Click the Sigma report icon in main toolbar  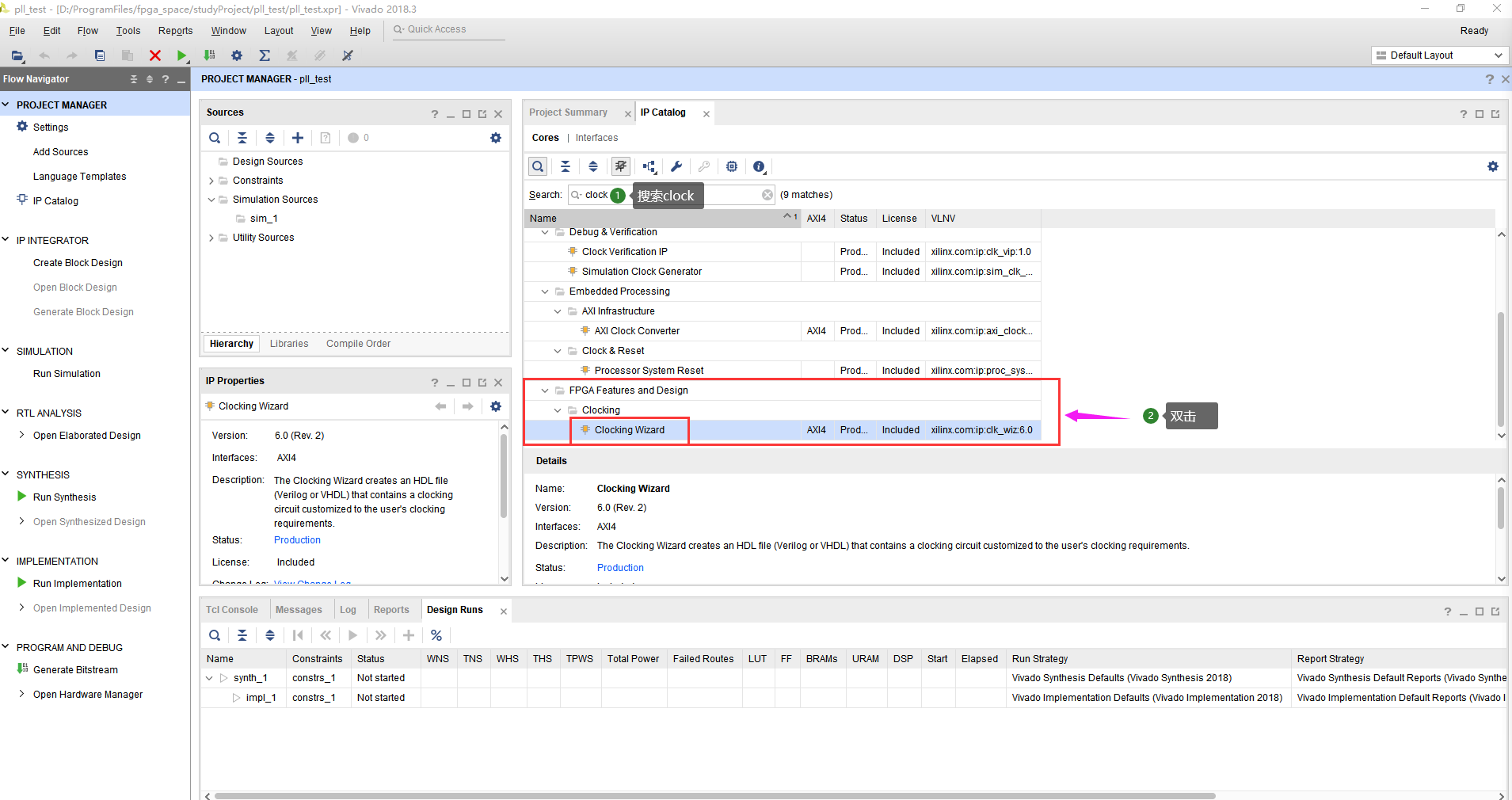(x=265, y=55)
